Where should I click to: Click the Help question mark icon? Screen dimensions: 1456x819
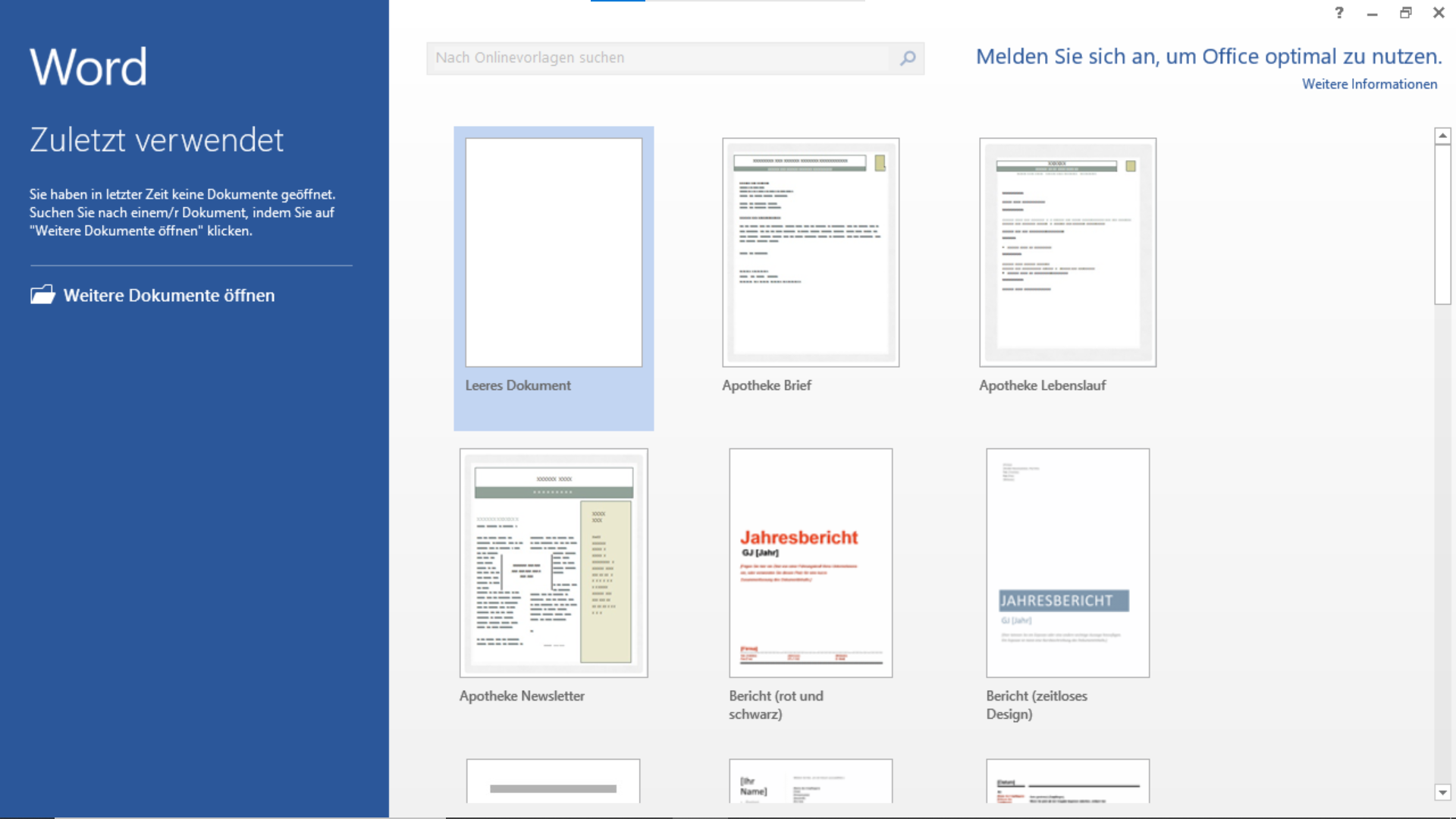[x=1339, y=13]
